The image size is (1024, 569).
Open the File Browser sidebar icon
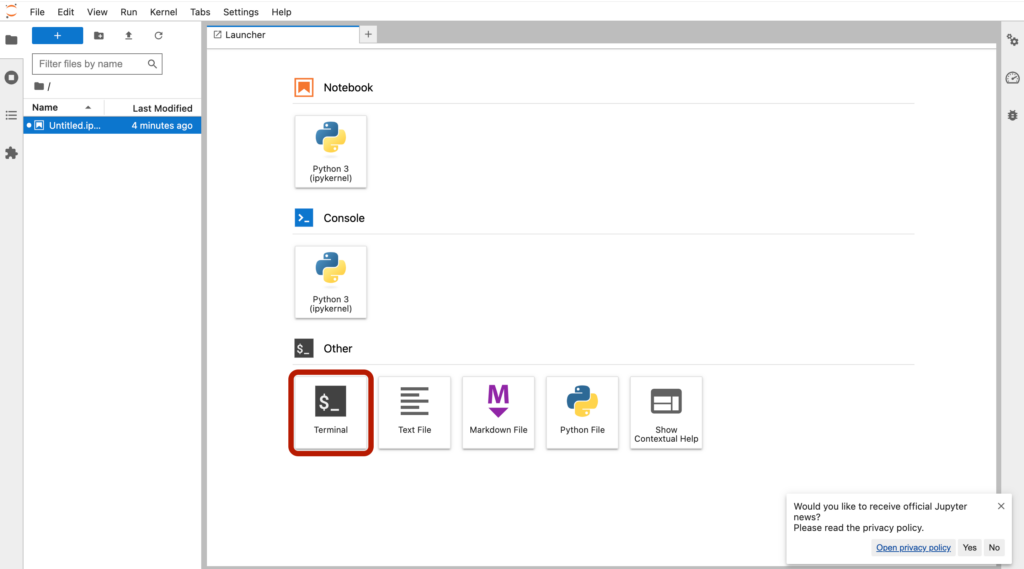[x=11, y=40]
